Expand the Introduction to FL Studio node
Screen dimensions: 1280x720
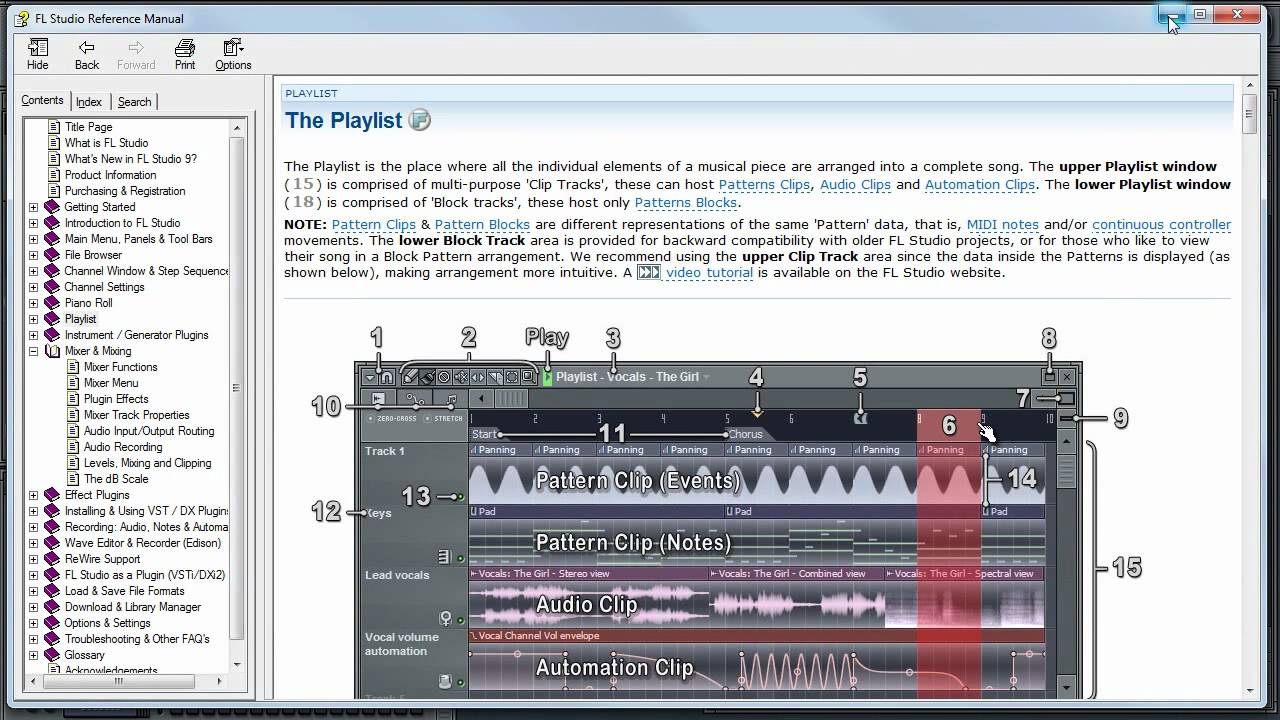click(x=33, y=223)
